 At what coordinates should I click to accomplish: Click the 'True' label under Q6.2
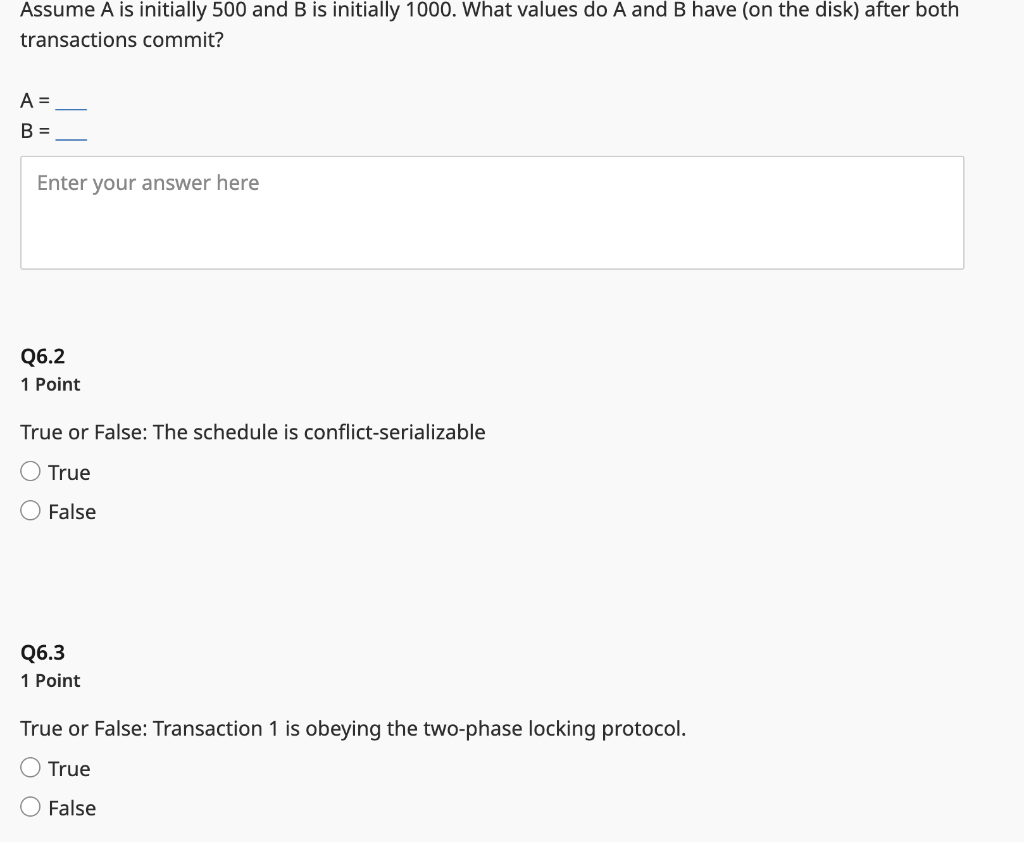[x=69, y=472]
